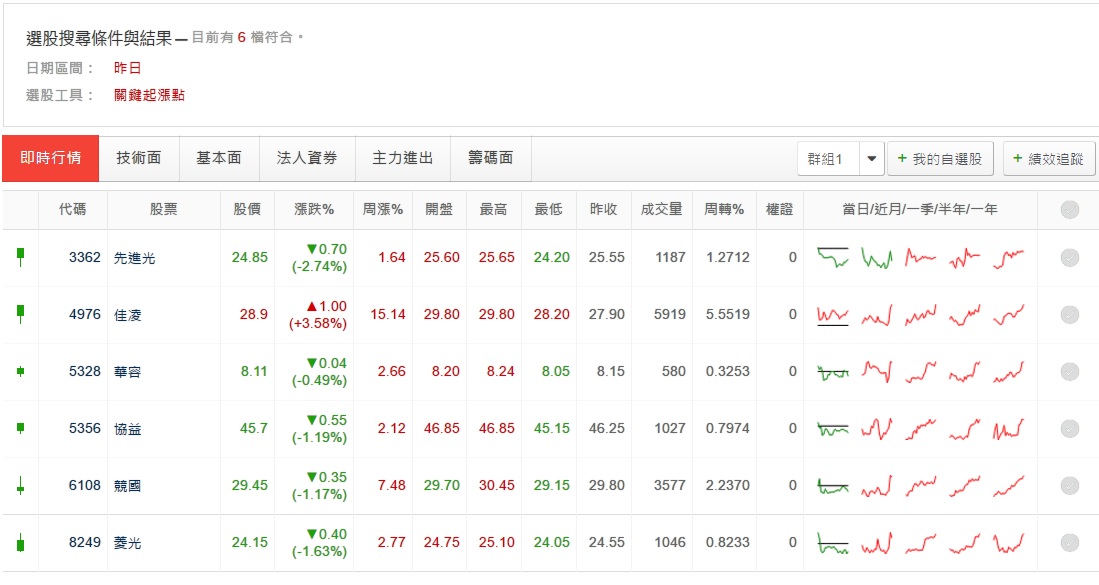Click candlestick icon for 菱光 row
Image resolution: width=1099 pixels, height=585 pixels.
[20, 542]
